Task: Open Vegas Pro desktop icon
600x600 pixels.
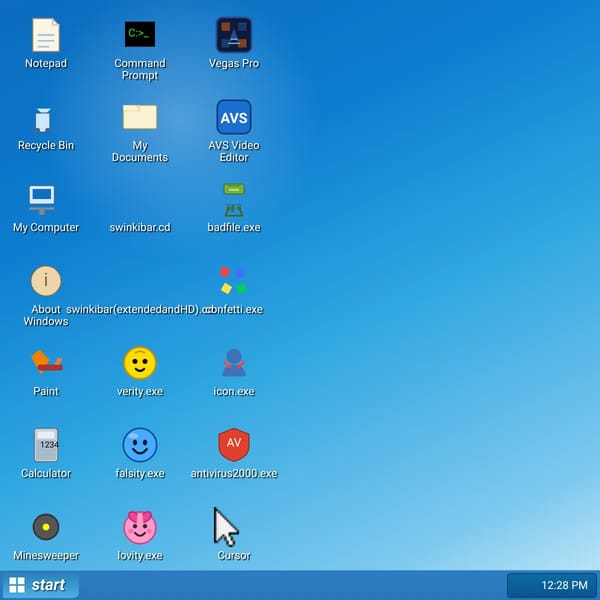Action: 234,35
